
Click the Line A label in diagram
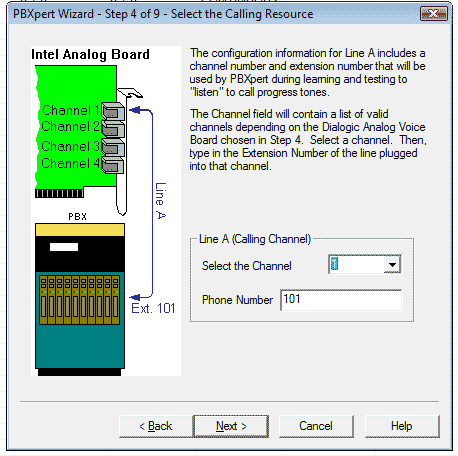pos(161,201)
